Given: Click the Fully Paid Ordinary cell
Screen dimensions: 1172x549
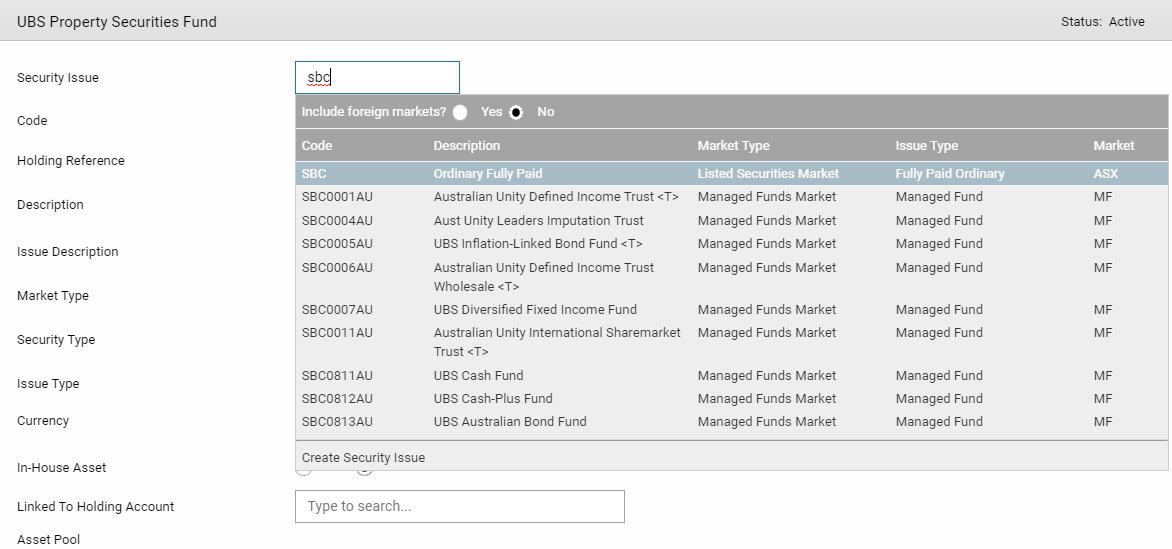Looking at the screenshot, I should coord(950,174).
